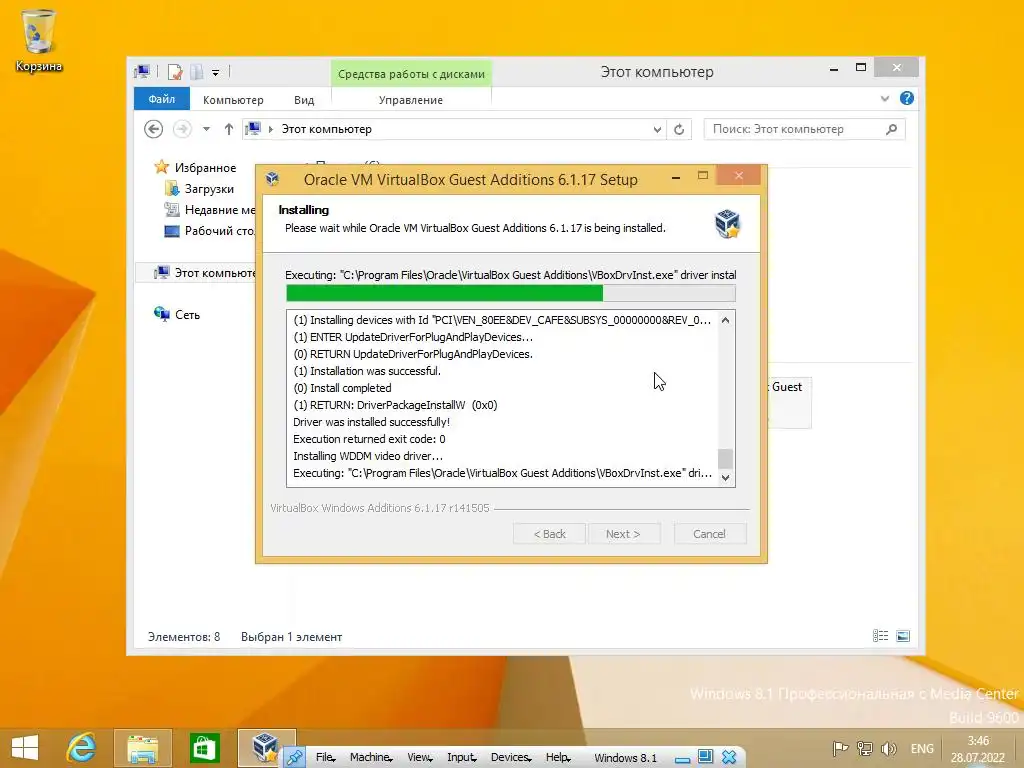The height and width of the screenshot is (768, 1024).
Task: Click log line 'Execution returned exit code: 0'
Action: point(370,439)
